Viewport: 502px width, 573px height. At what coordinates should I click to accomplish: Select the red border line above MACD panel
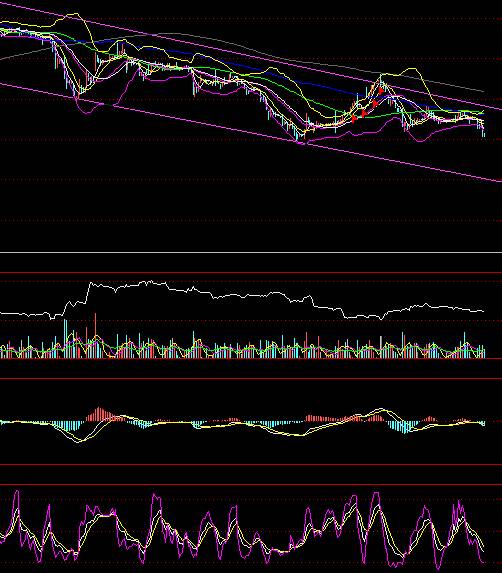pyautogui.click(x=251, y=379)
